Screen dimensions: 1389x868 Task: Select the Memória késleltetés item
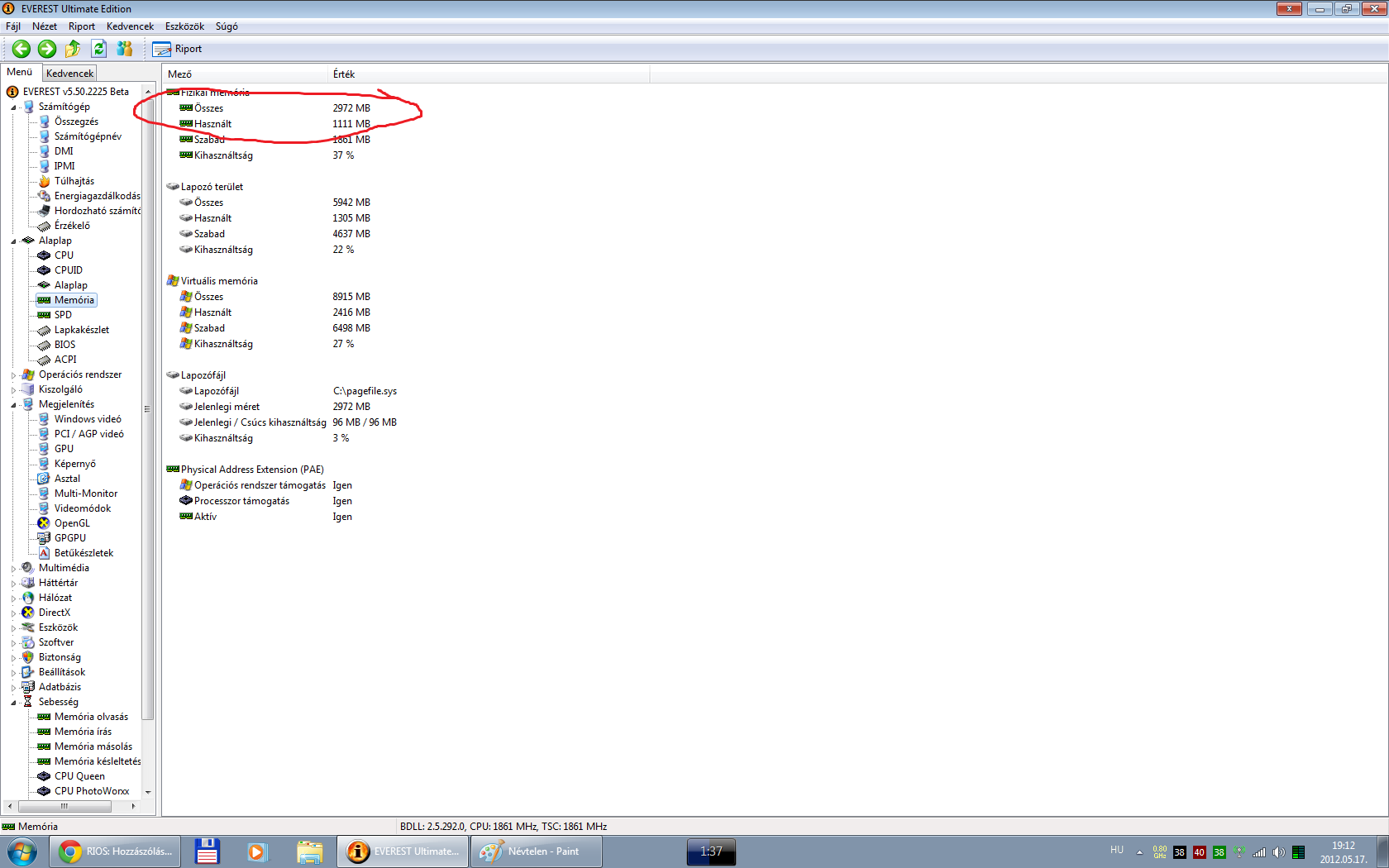coord(98,761)
